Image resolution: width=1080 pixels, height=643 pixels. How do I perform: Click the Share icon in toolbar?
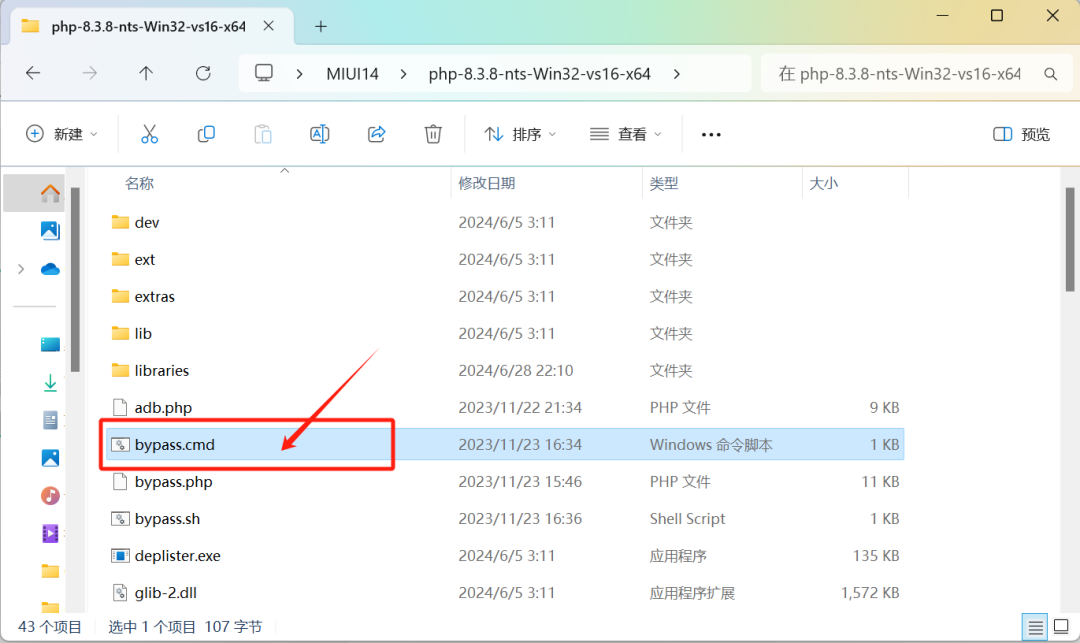[376, 134]
